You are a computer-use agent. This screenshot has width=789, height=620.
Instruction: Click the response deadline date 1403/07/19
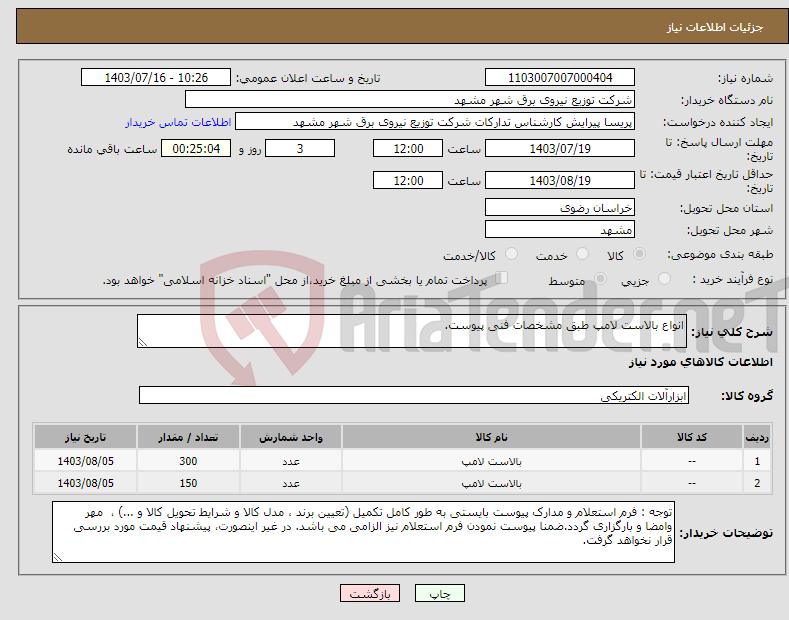[560, 148]
